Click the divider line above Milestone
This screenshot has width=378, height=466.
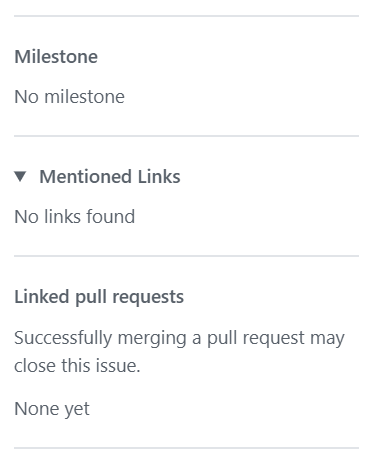pos(186,16)
